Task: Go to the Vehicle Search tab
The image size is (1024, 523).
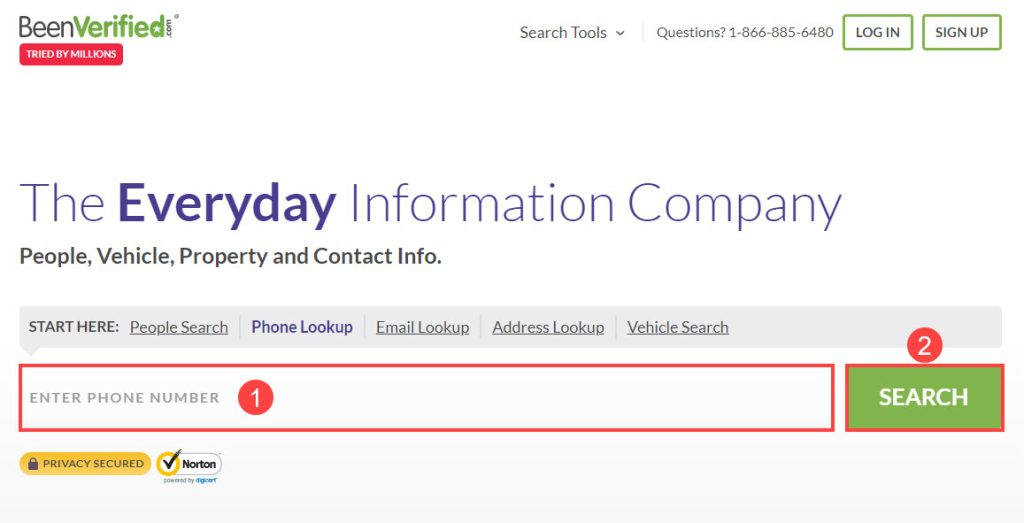Action: point(678,327)
